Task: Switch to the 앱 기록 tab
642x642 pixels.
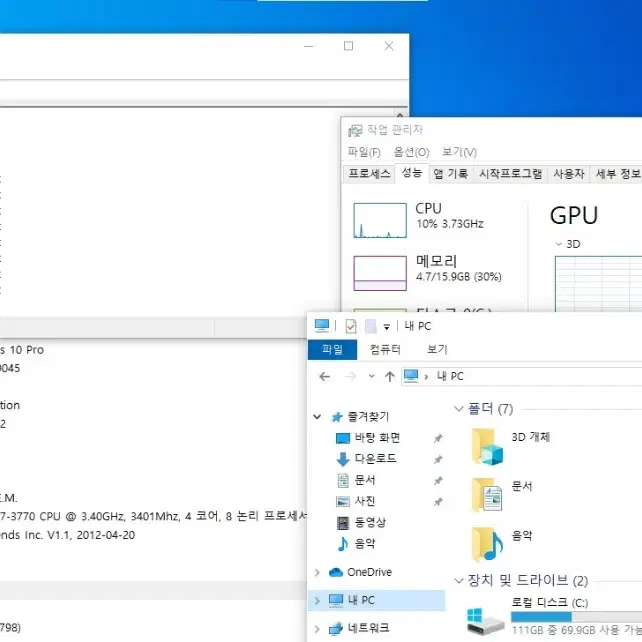Action: tap(450, 174)
